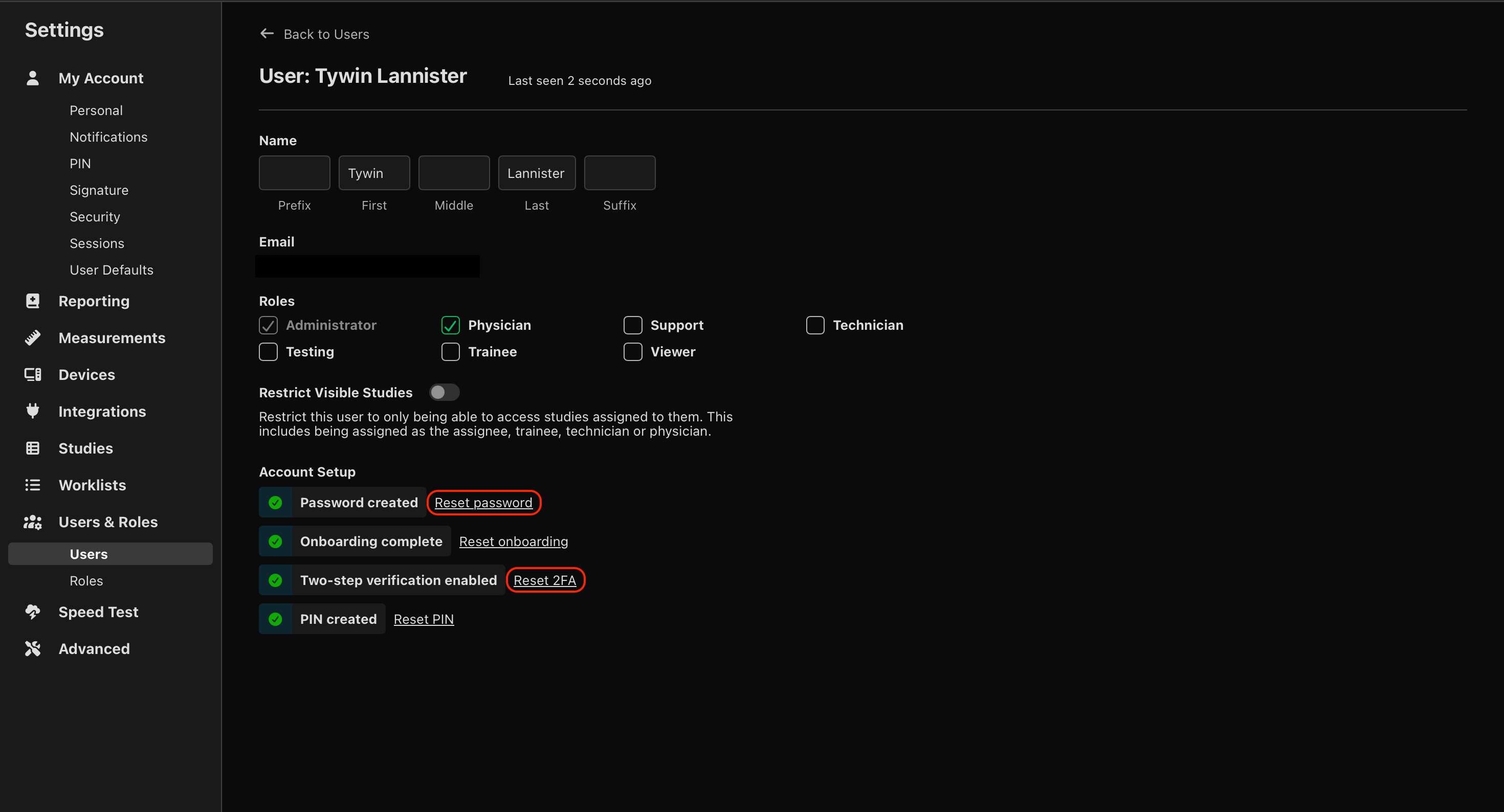The height and width of the screenshot is (812, 1504).
Task: Go to PIN settings
Action: (x=80, y=164)
